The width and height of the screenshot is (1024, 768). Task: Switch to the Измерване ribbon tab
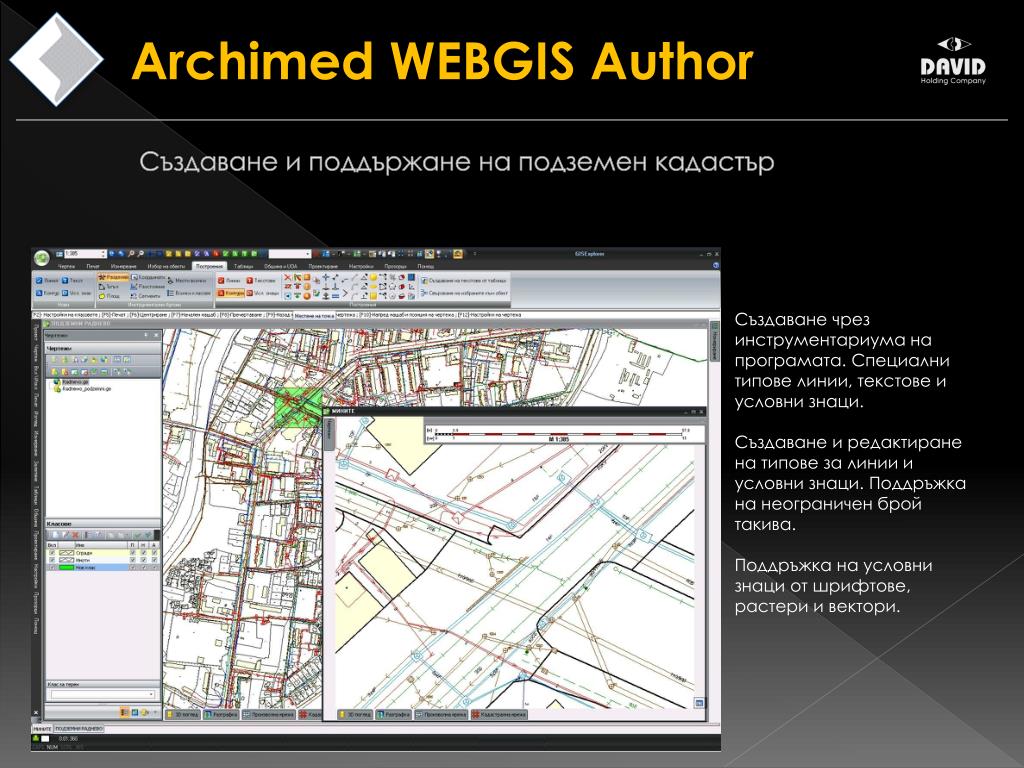123,266
